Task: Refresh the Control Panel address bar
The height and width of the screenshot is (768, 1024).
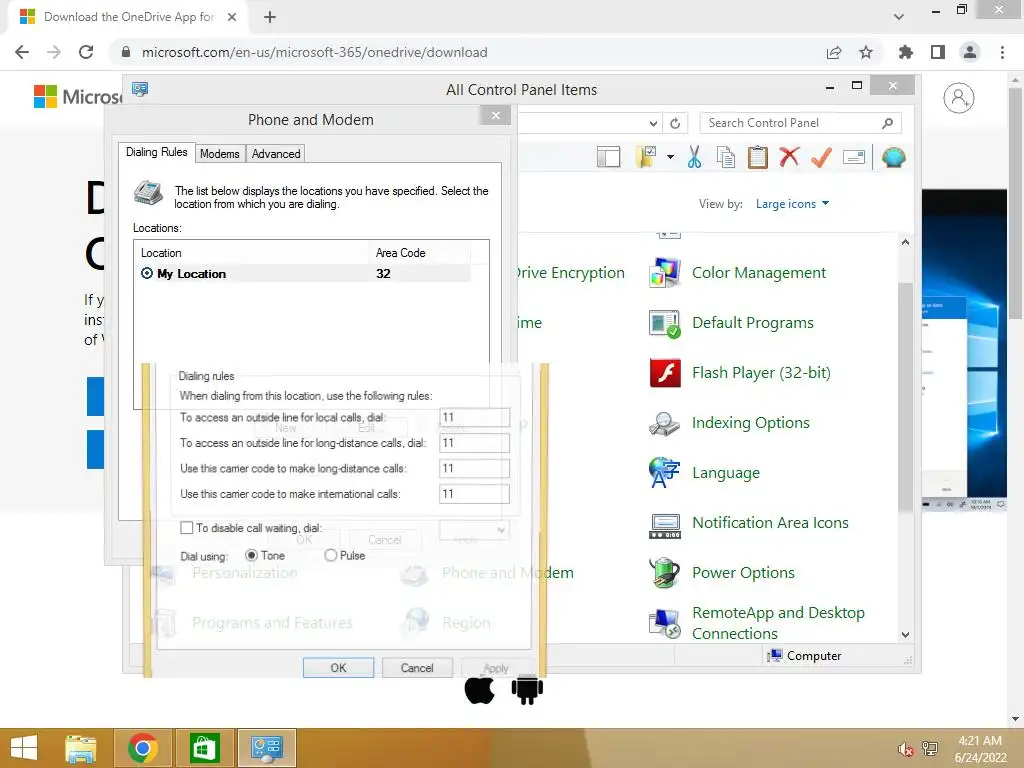Action: point(675,123)
